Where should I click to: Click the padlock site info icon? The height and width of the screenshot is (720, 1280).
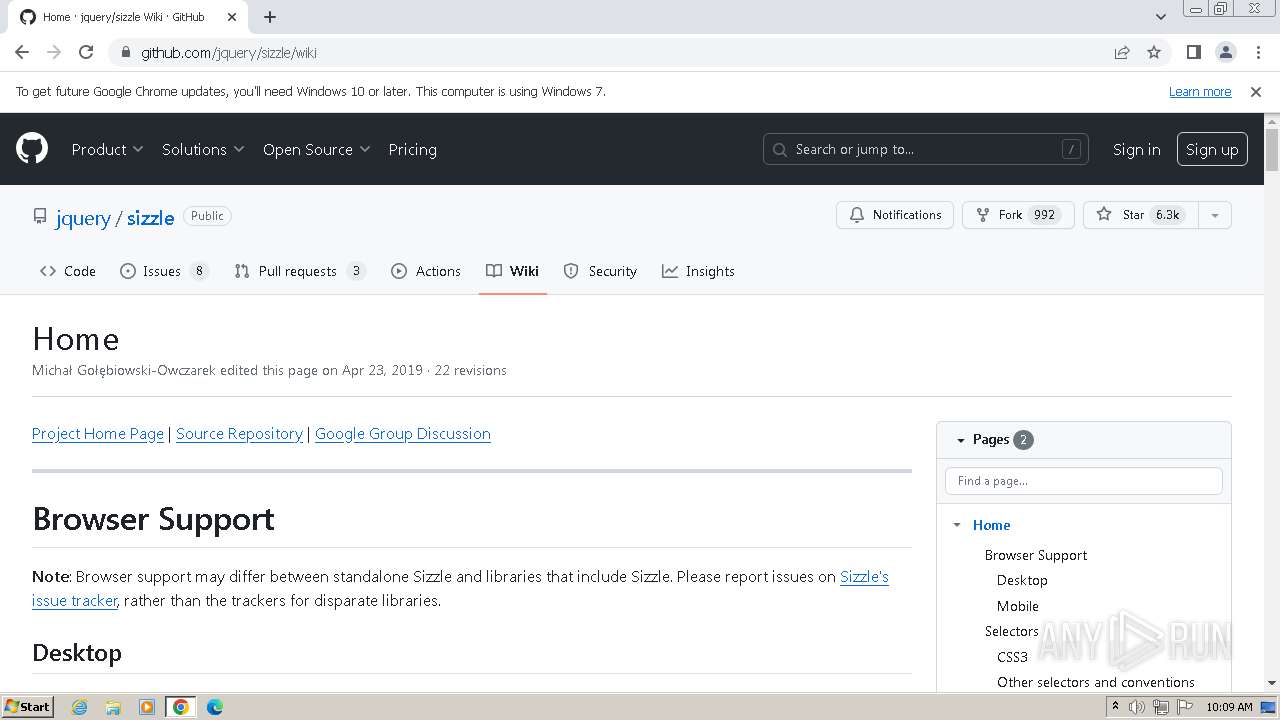coord(125,52)
